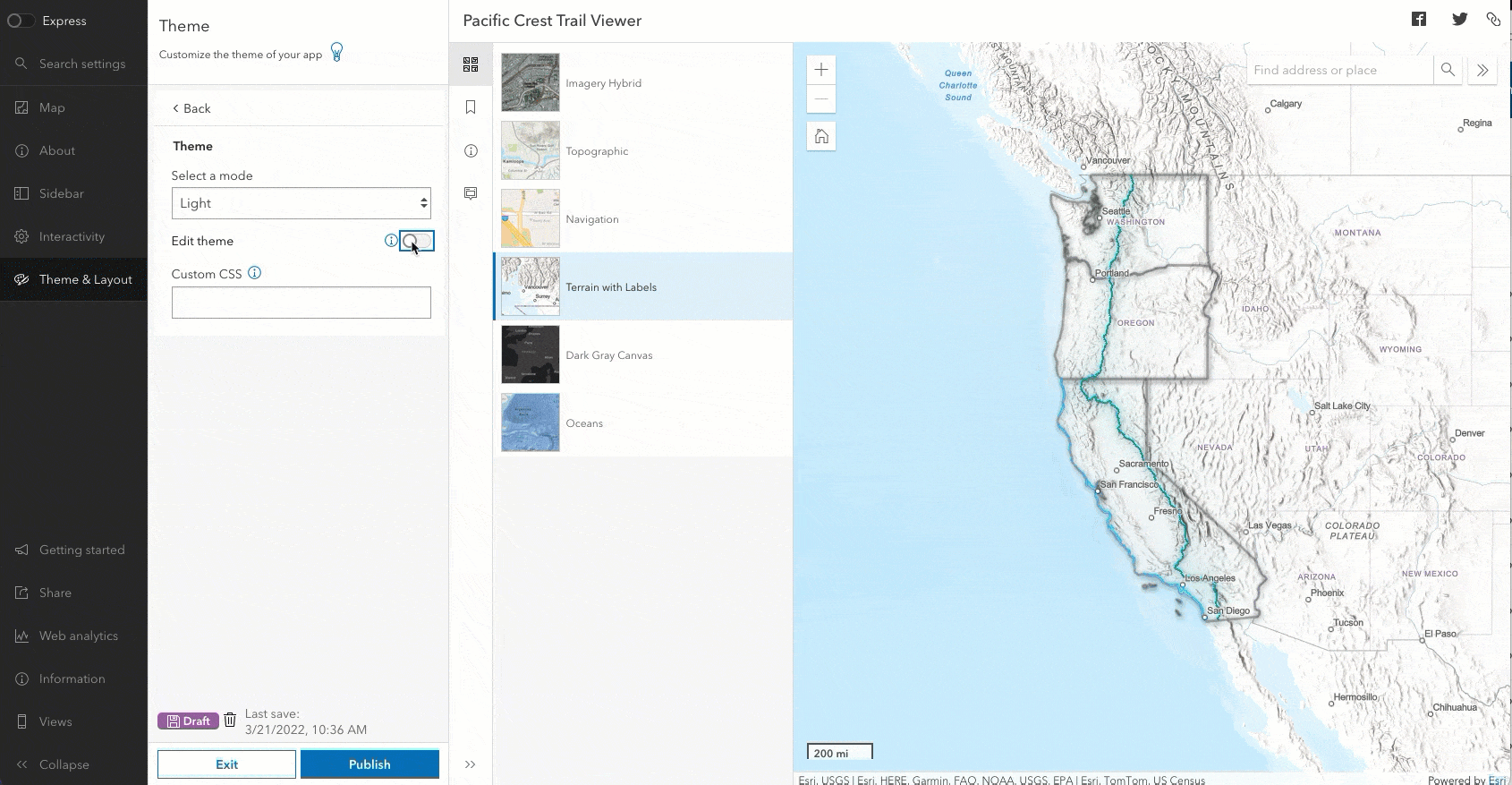Screen dimensions: 1512x785
Task: Click the theme tips lightbulb icon
Action: [x=337, y=53]
